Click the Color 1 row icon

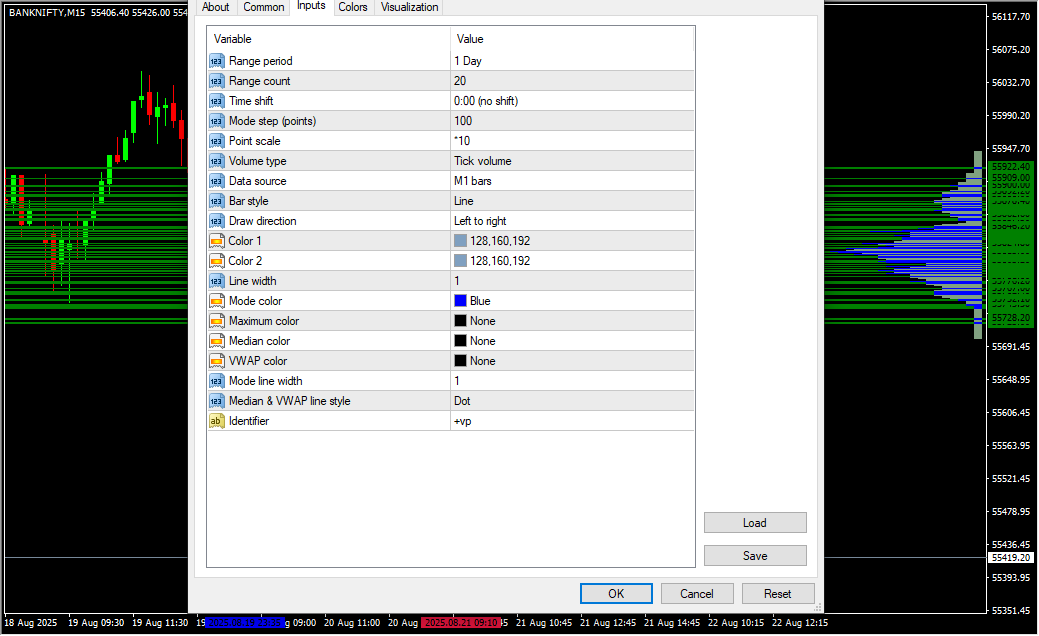(217, 241)
